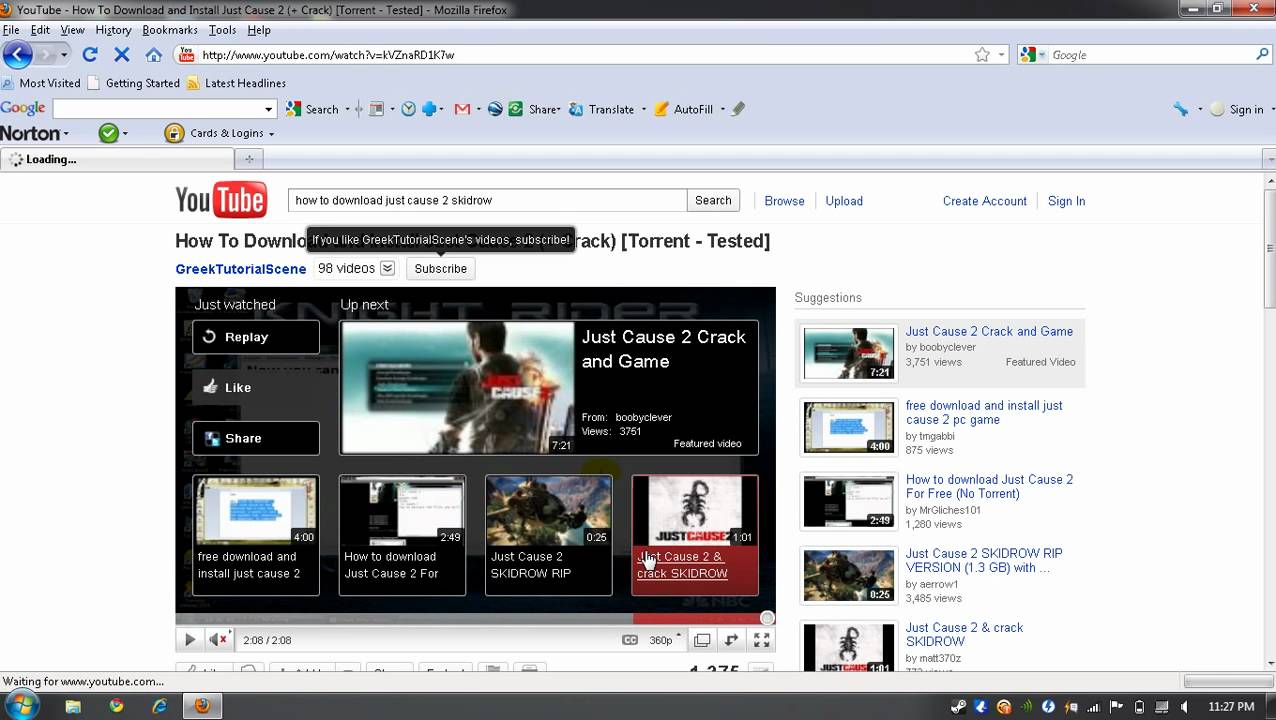Open the Bookmarks menu
Image resolution: width=1276 pixels, height=720 pixels.
point(170,30)
